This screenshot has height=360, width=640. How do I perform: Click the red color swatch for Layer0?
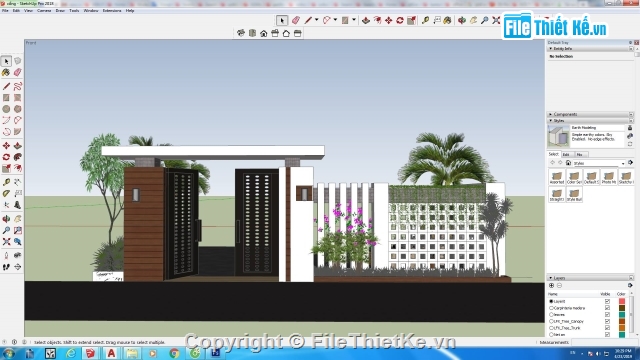(x=622, y=301)
